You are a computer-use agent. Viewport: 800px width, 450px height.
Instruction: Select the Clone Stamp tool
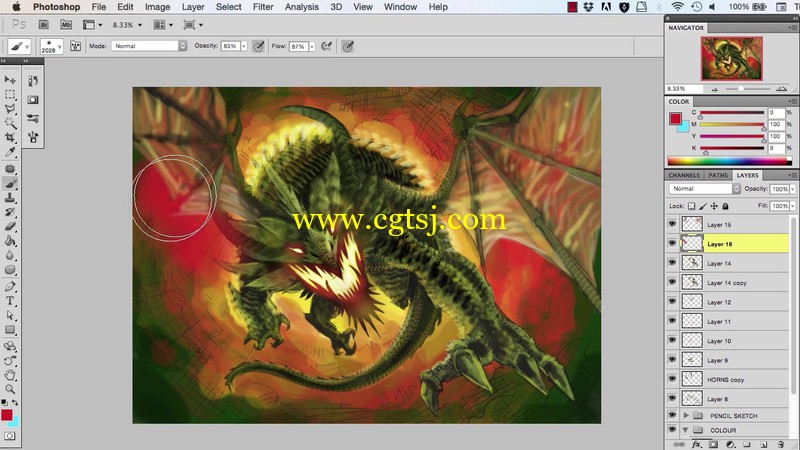click(10, 197)
